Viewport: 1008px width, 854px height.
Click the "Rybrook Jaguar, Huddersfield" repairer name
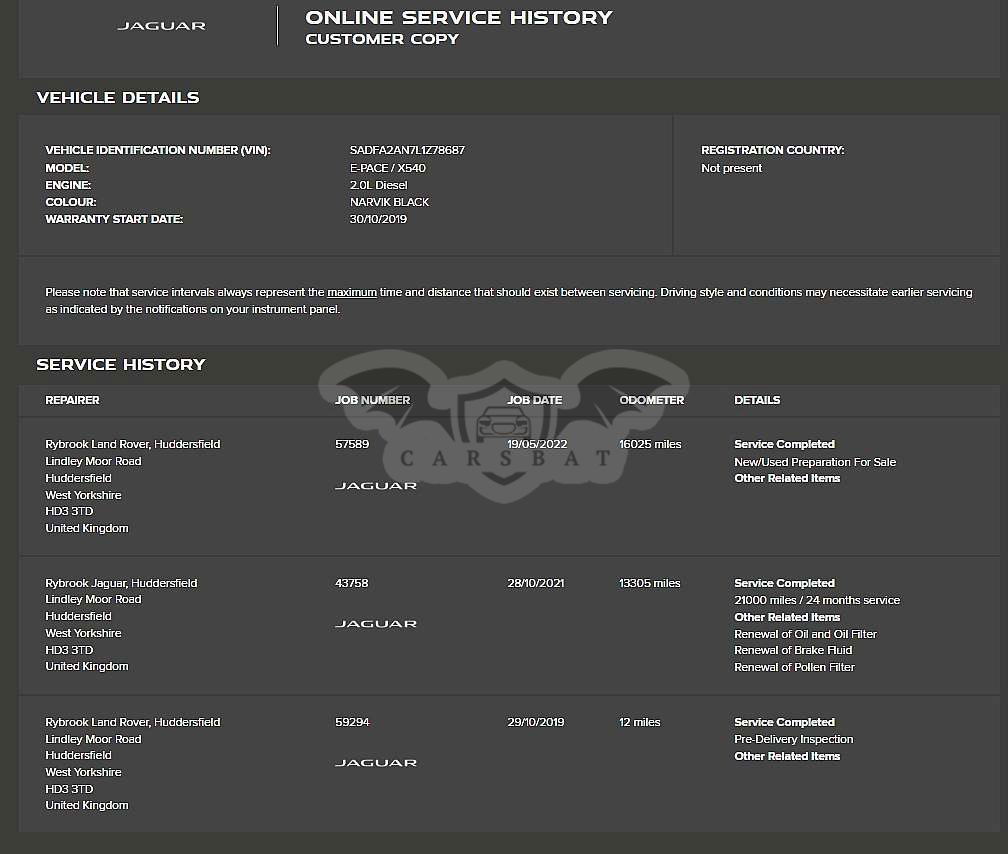[x=121, y=583]
